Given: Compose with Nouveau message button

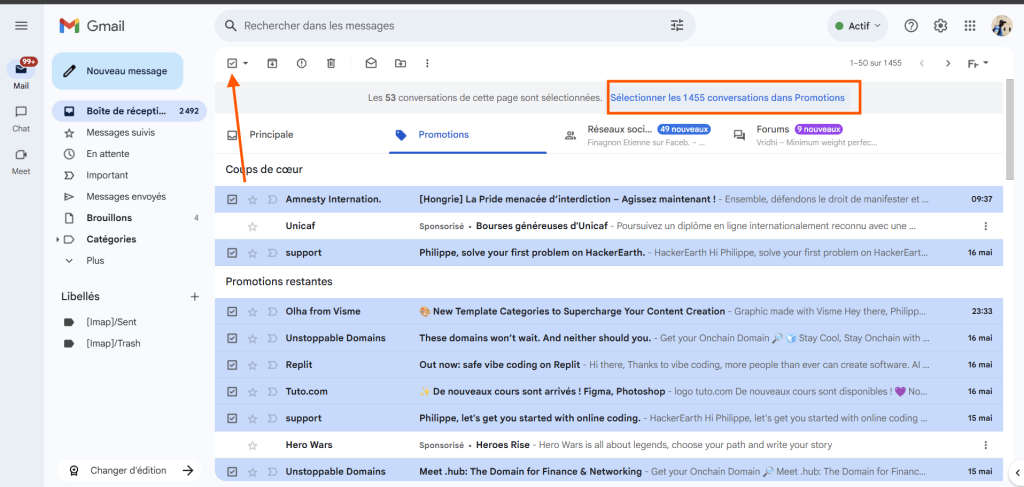Looking at the screenshot, I should click(118, 71).
